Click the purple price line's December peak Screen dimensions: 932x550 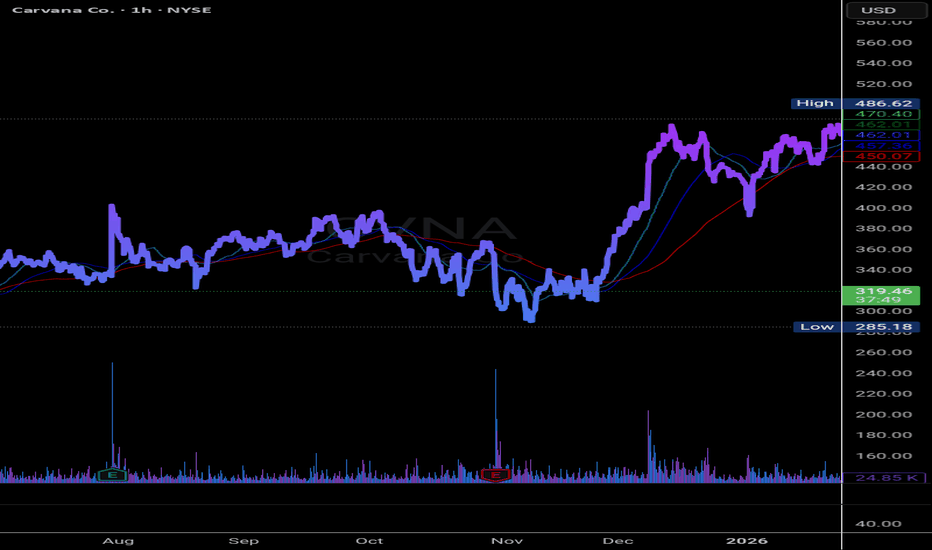pos(672,128)
